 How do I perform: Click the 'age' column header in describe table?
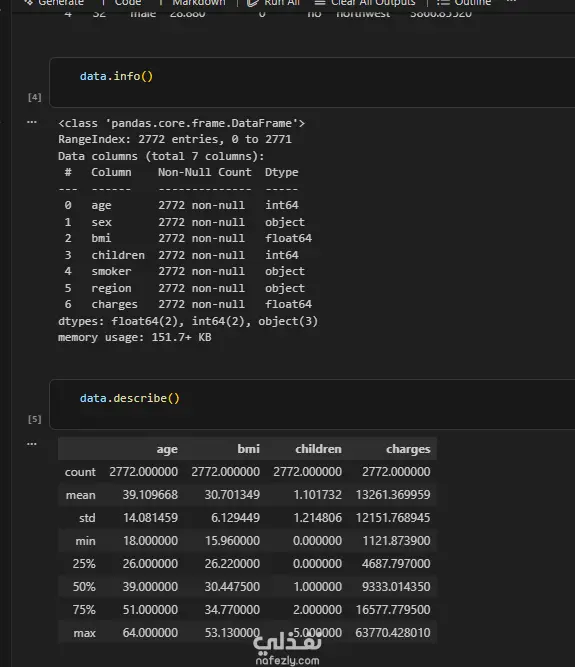(x=167, y=449)
